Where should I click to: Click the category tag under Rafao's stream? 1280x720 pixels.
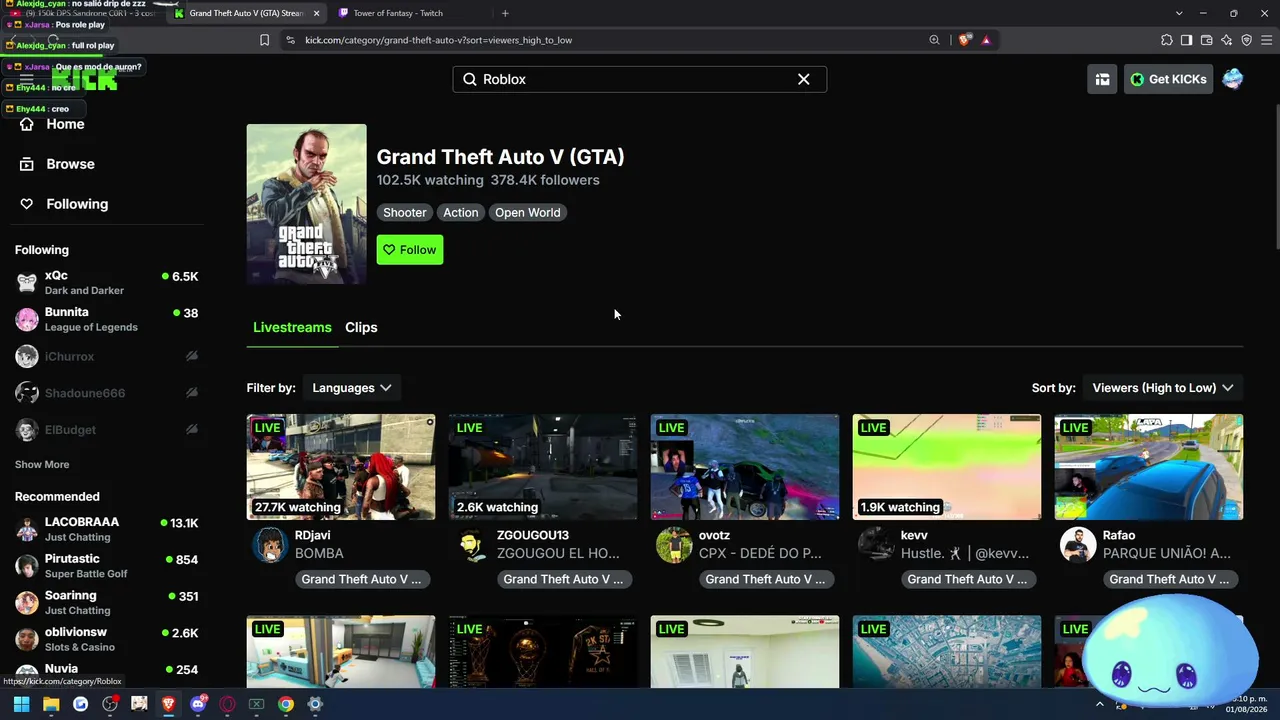[1169, 579]
